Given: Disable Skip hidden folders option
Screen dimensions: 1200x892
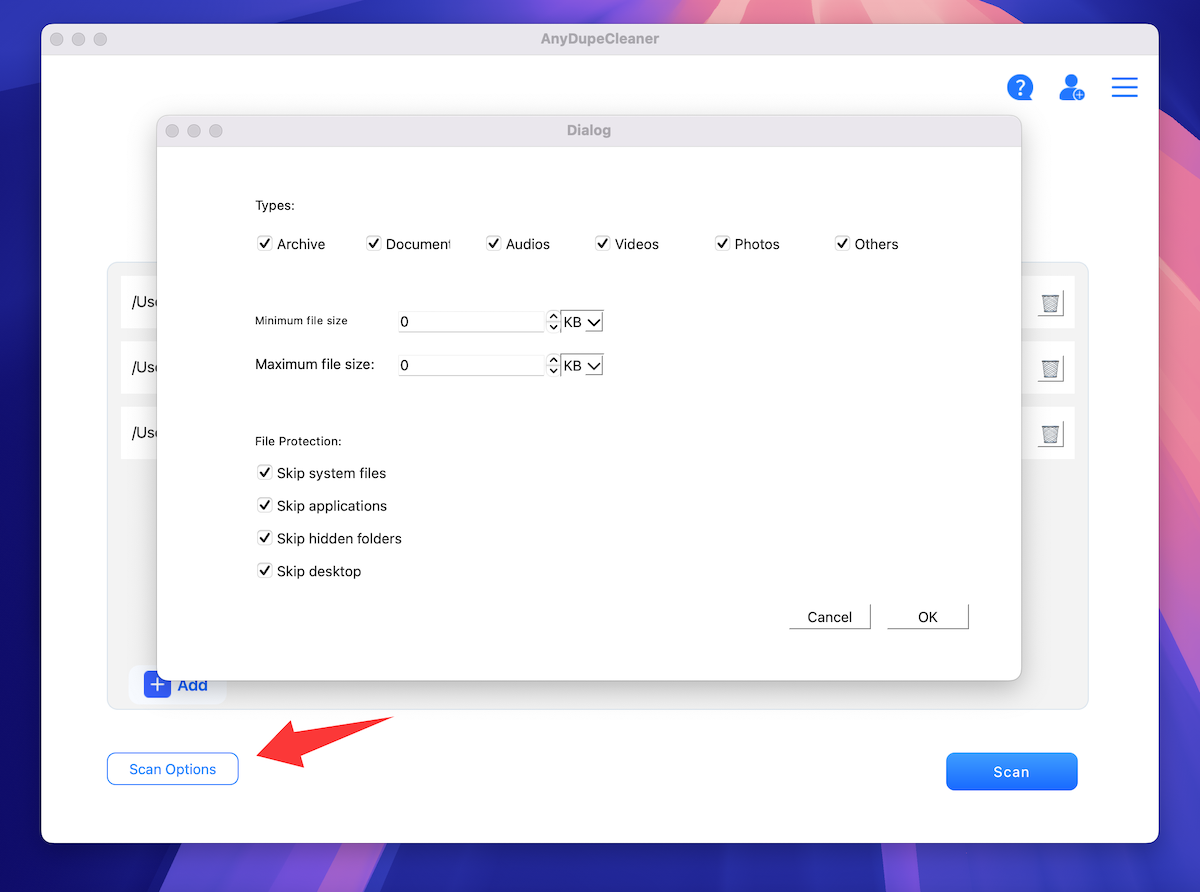Looking at the screenshot, I should (x=265, y=538).
